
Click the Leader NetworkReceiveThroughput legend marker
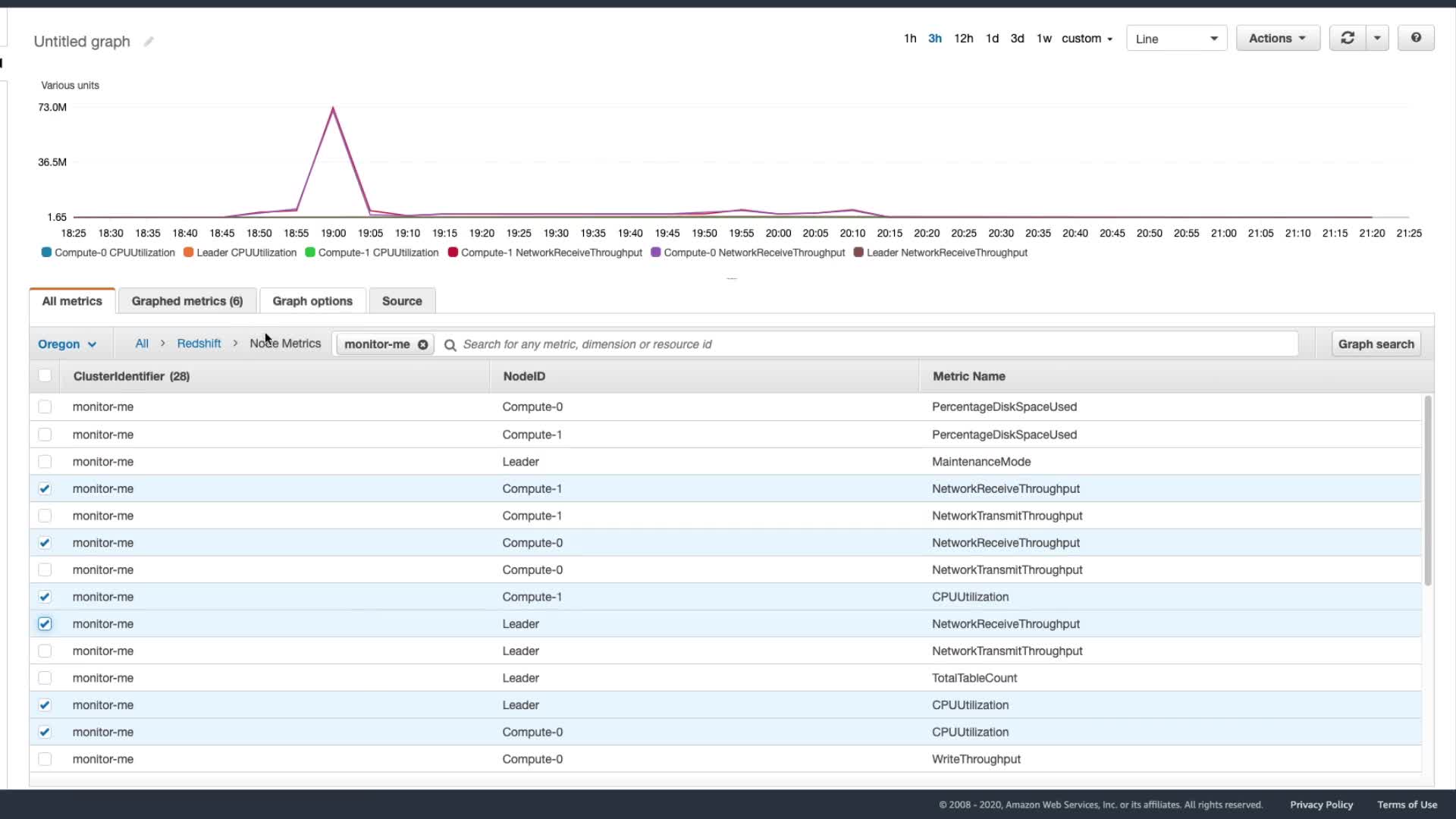[858, 253]
